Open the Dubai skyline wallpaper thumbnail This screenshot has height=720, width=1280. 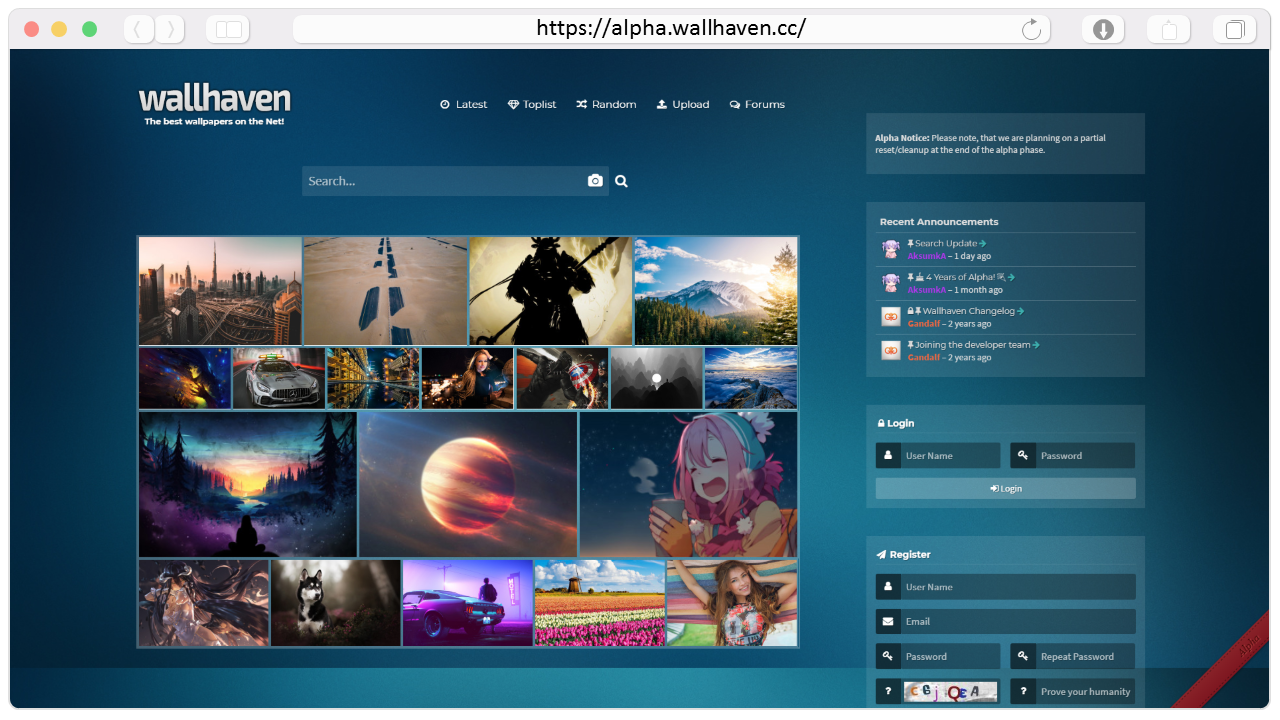[x=220, y=291]
